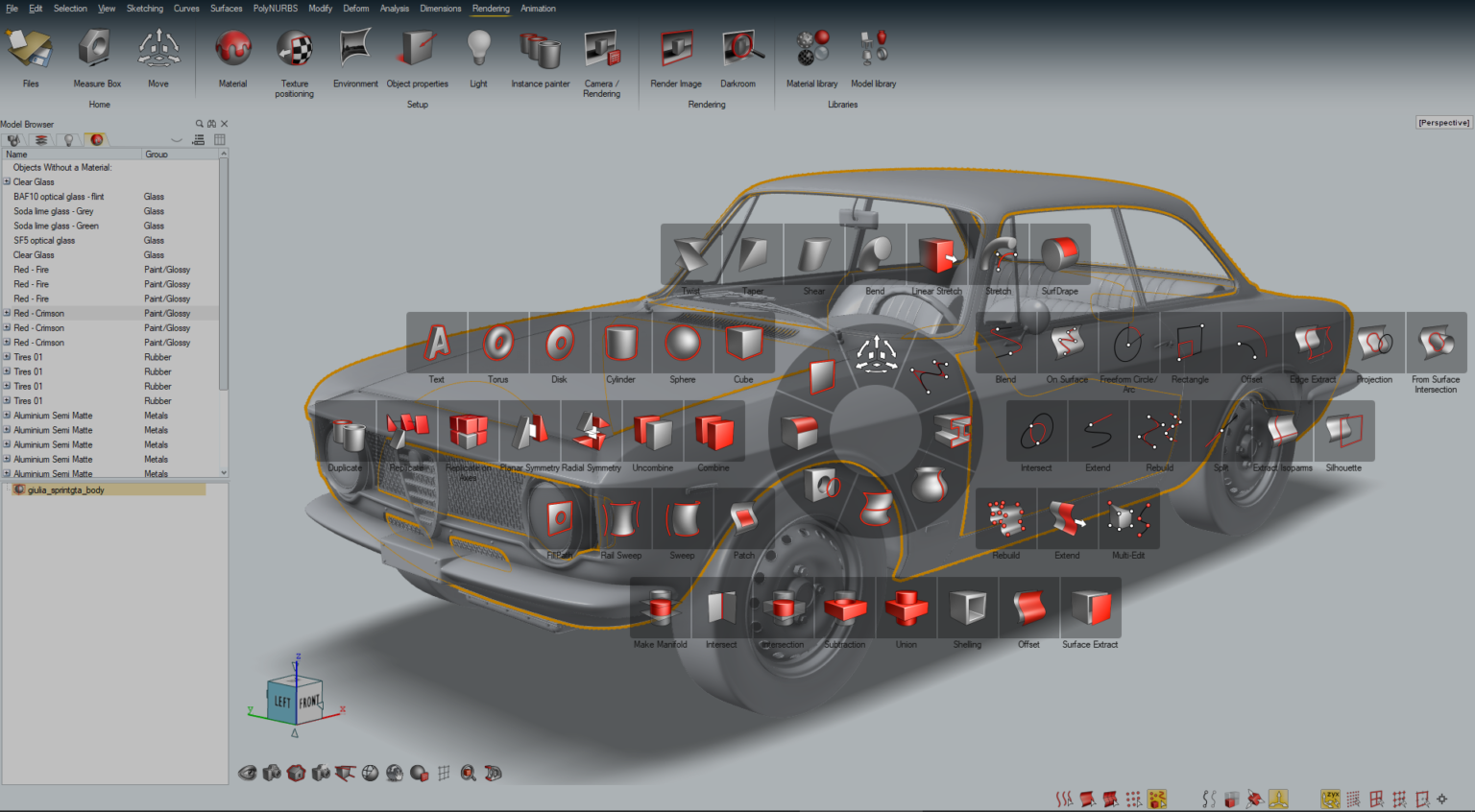Open the chevron dropdown above the Group column
1475x812 pixels.
177,139
